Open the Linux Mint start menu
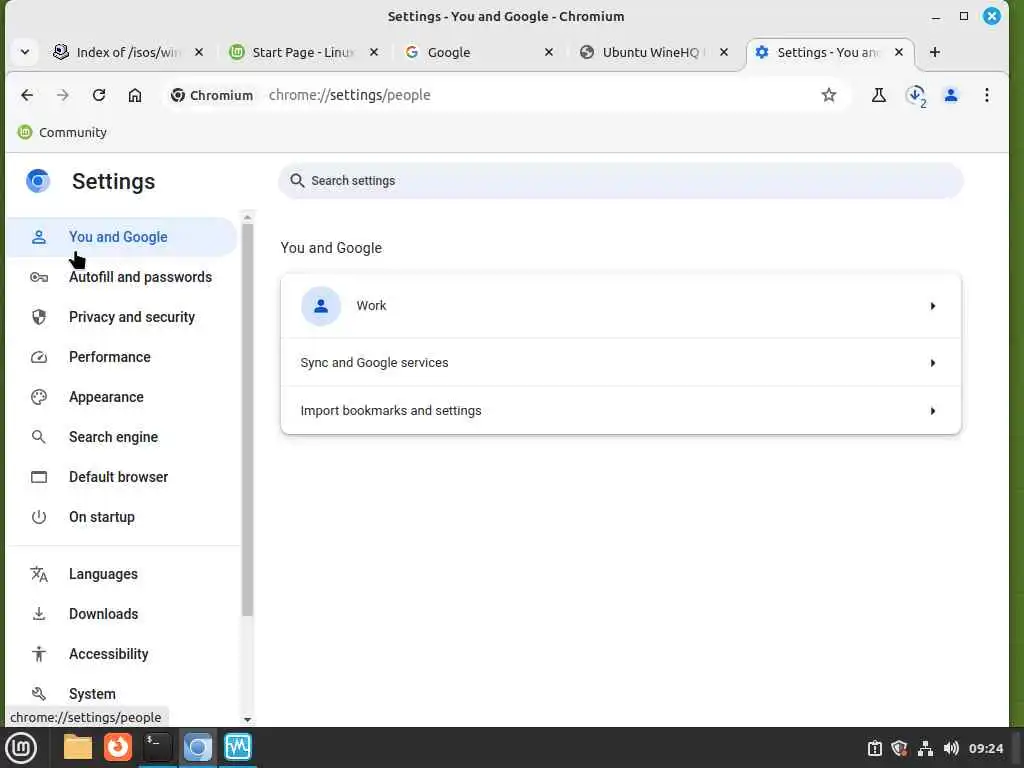Image resolution: width=1024 pixels, height=768 pixels. pos(22,748)
